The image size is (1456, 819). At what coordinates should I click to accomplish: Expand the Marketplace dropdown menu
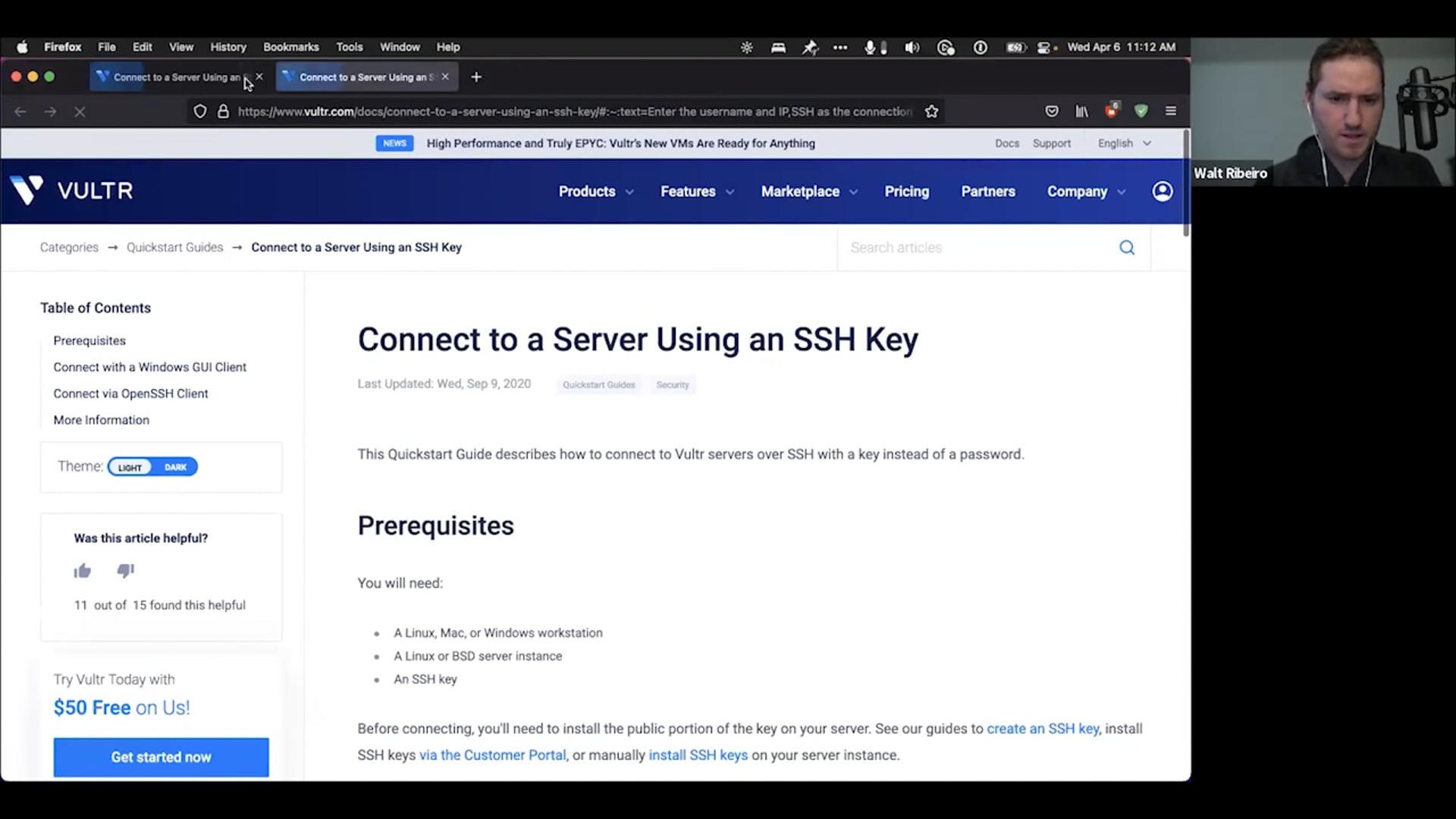pos(808,192)
